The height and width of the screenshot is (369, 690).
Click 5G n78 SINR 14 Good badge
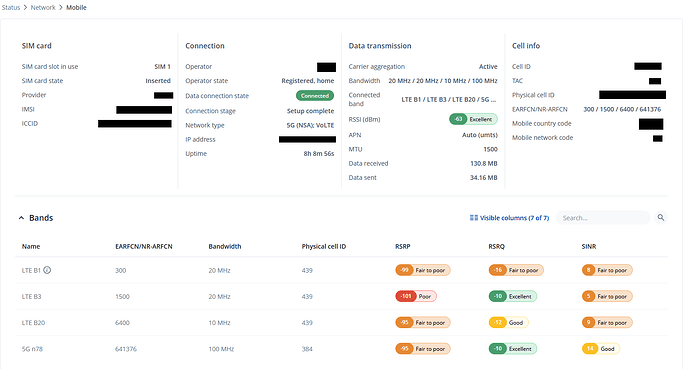pyautogui.click(x=601, y=349)
